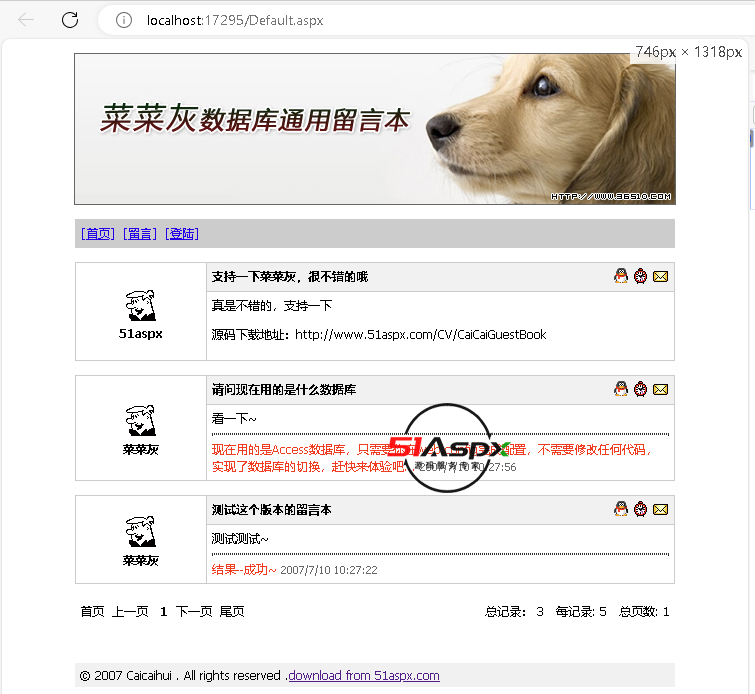Click the avatar above 51aspx username
Screen dimensions: 755x694
pyautogui.click(x=141, y=305)
